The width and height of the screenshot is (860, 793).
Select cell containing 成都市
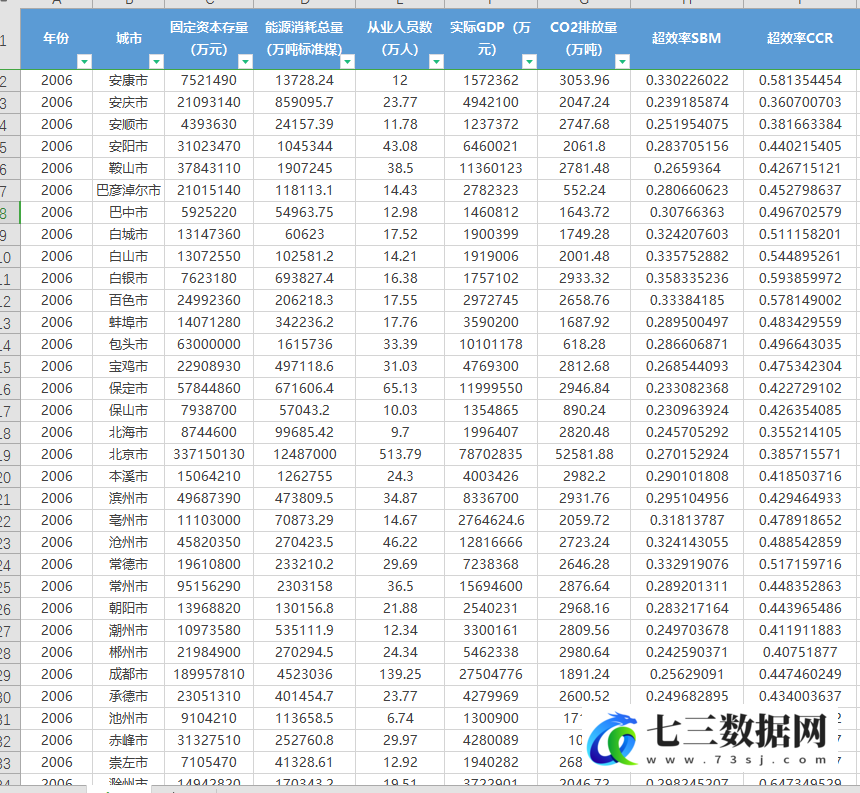point(129,674)
